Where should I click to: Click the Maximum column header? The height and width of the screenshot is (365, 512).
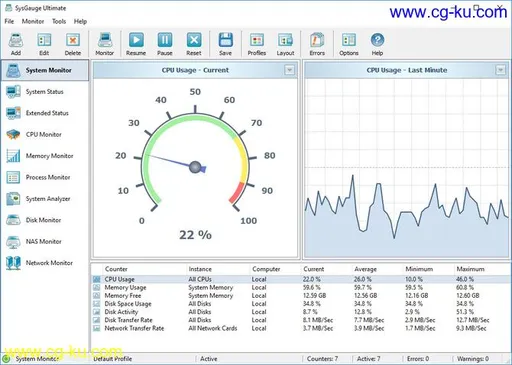(482, 269)
